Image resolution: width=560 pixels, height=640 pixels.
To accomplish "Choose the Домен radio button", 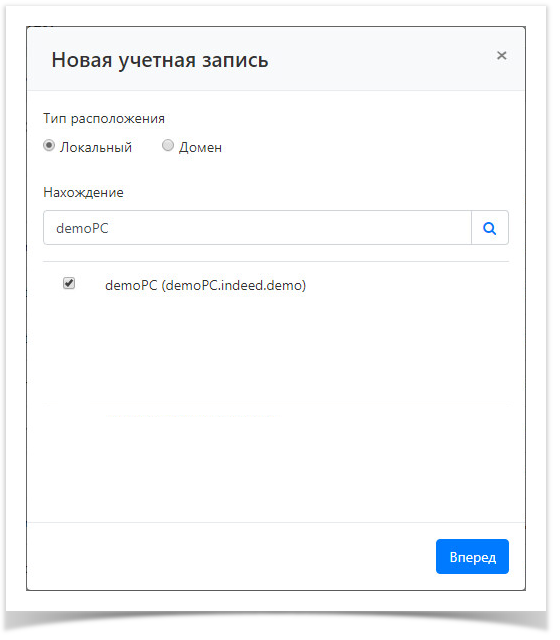I will click(x=170, y=147).
